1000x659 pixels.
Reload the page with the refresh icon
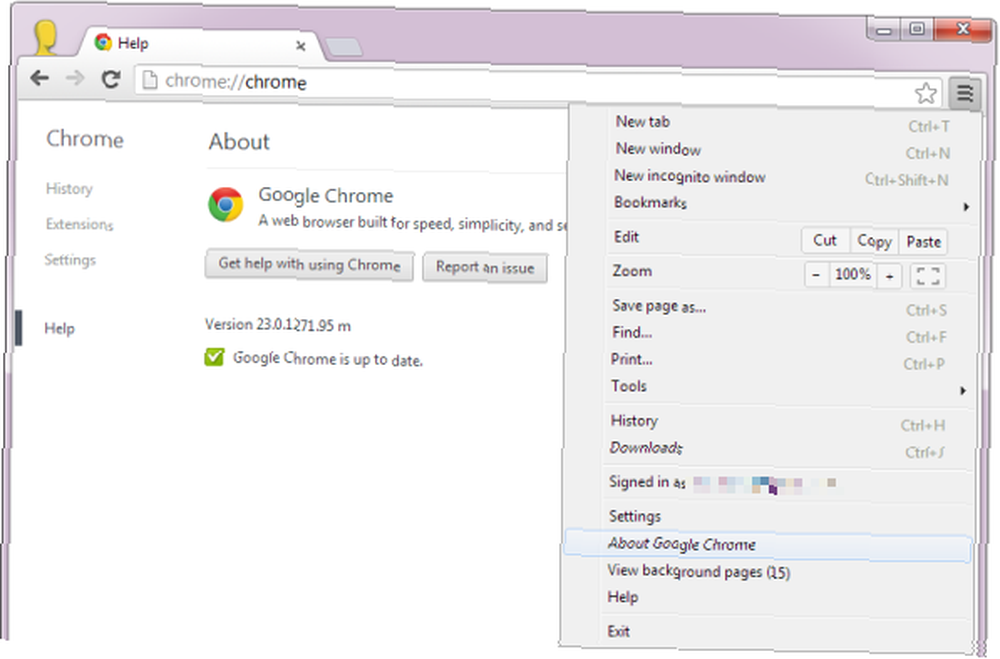coord(111,79)
